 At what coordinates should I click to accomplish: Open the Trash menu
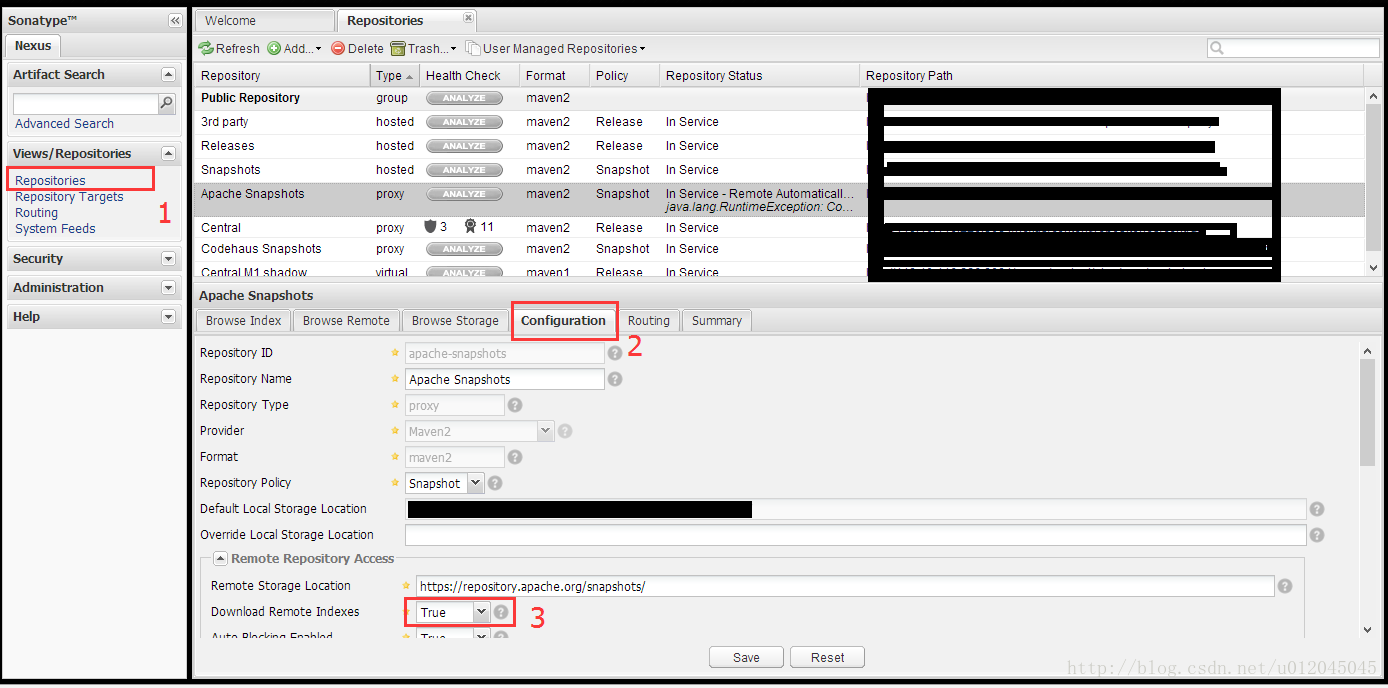tap(423, 48)
